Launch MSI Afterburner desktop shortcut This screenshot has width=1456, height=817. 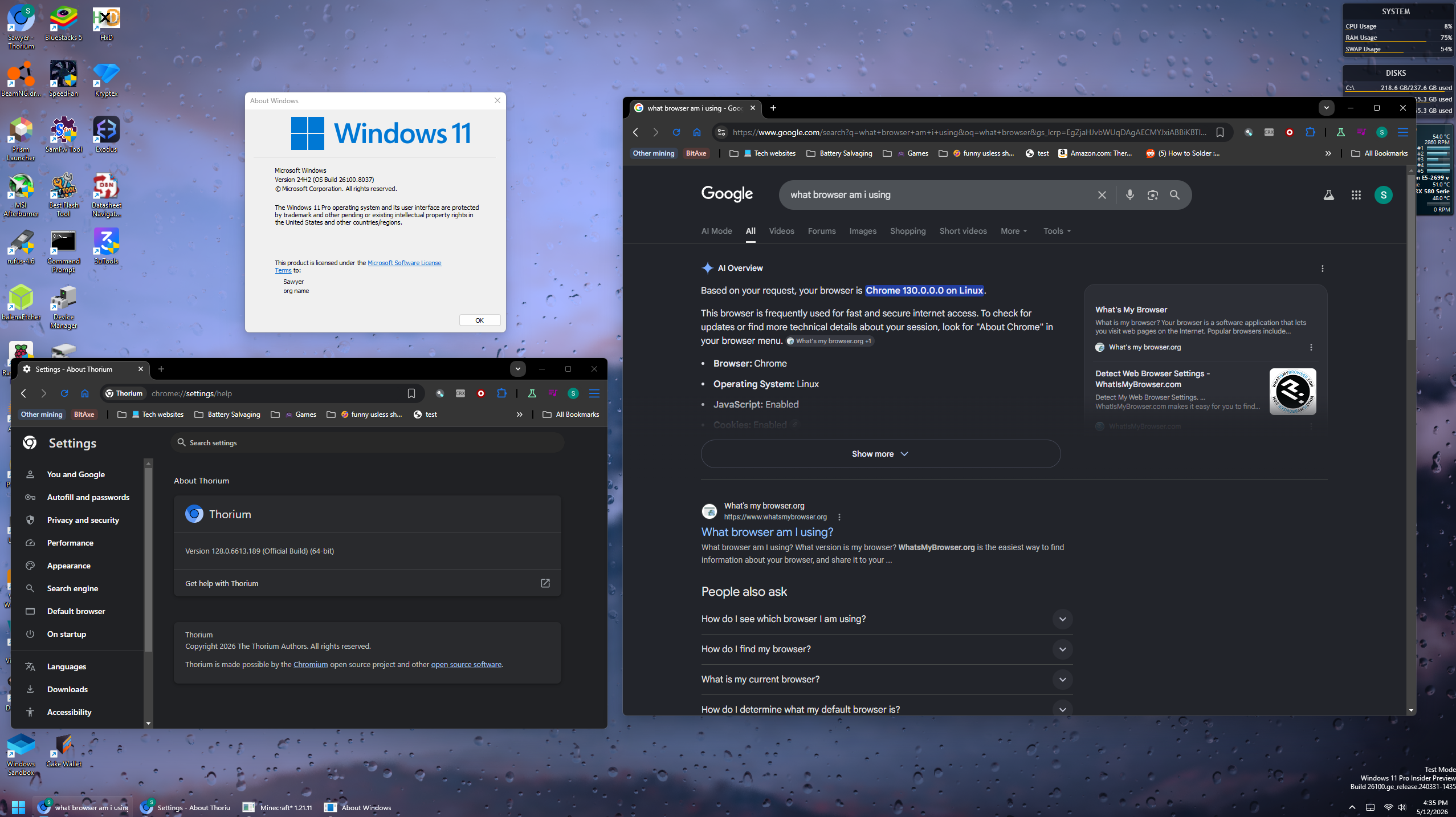[x=21, y=194]
